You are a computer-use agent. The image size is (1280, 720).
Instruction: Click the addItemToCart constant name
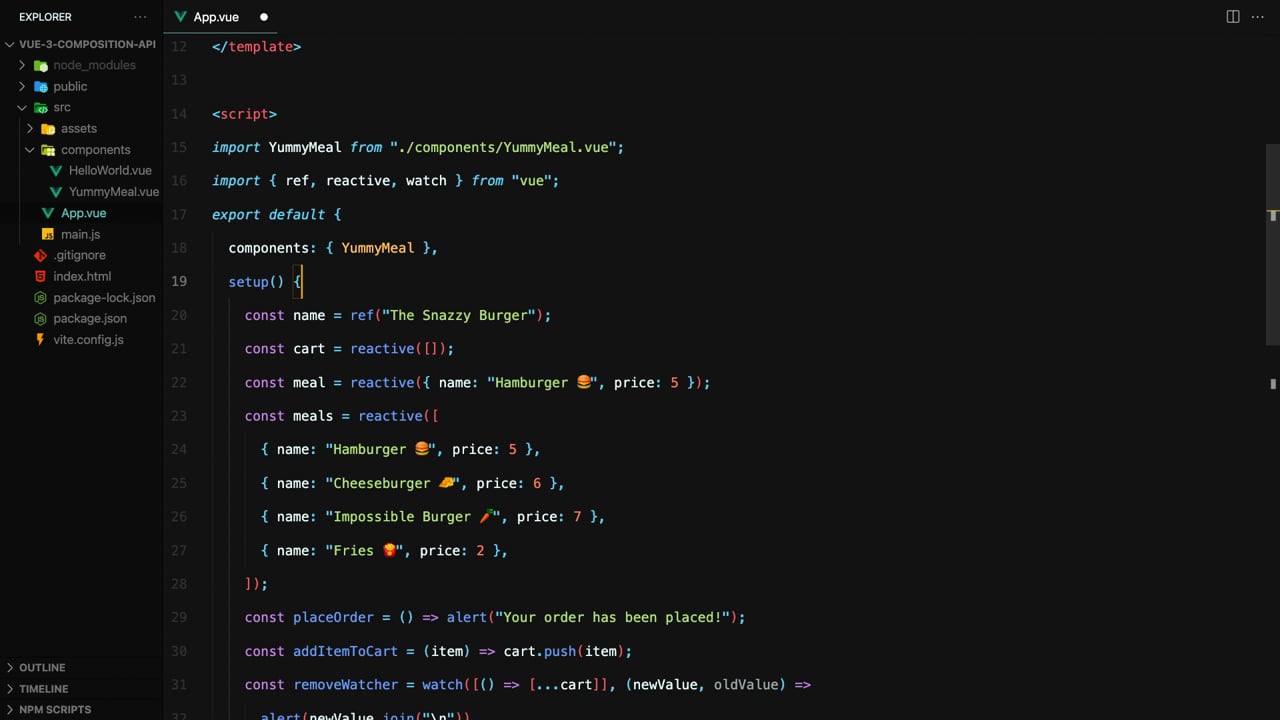pos(345,651)
